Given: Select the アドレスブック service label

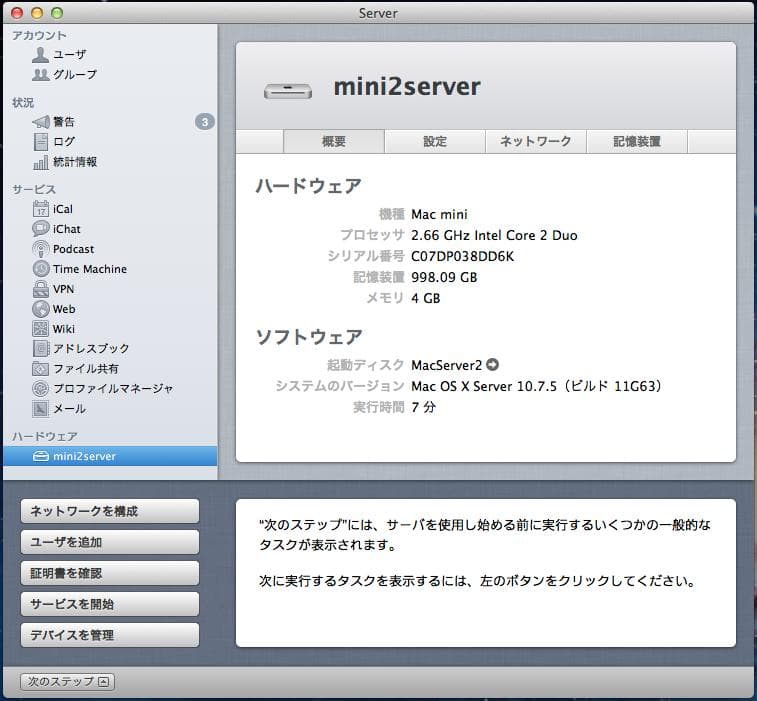Looking at the screenshot, I should 91,349.
